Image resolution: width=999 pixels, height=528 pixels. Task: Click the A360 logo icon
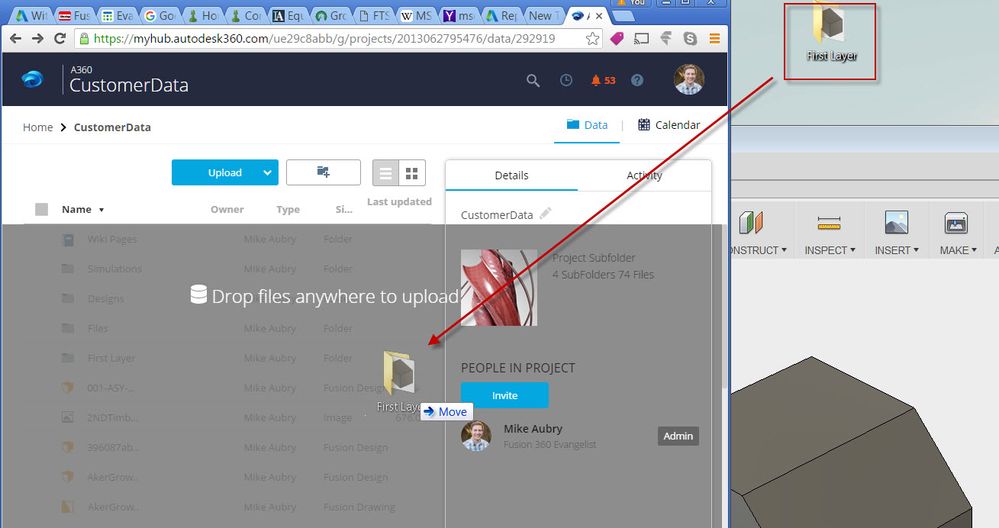[32, 79]
